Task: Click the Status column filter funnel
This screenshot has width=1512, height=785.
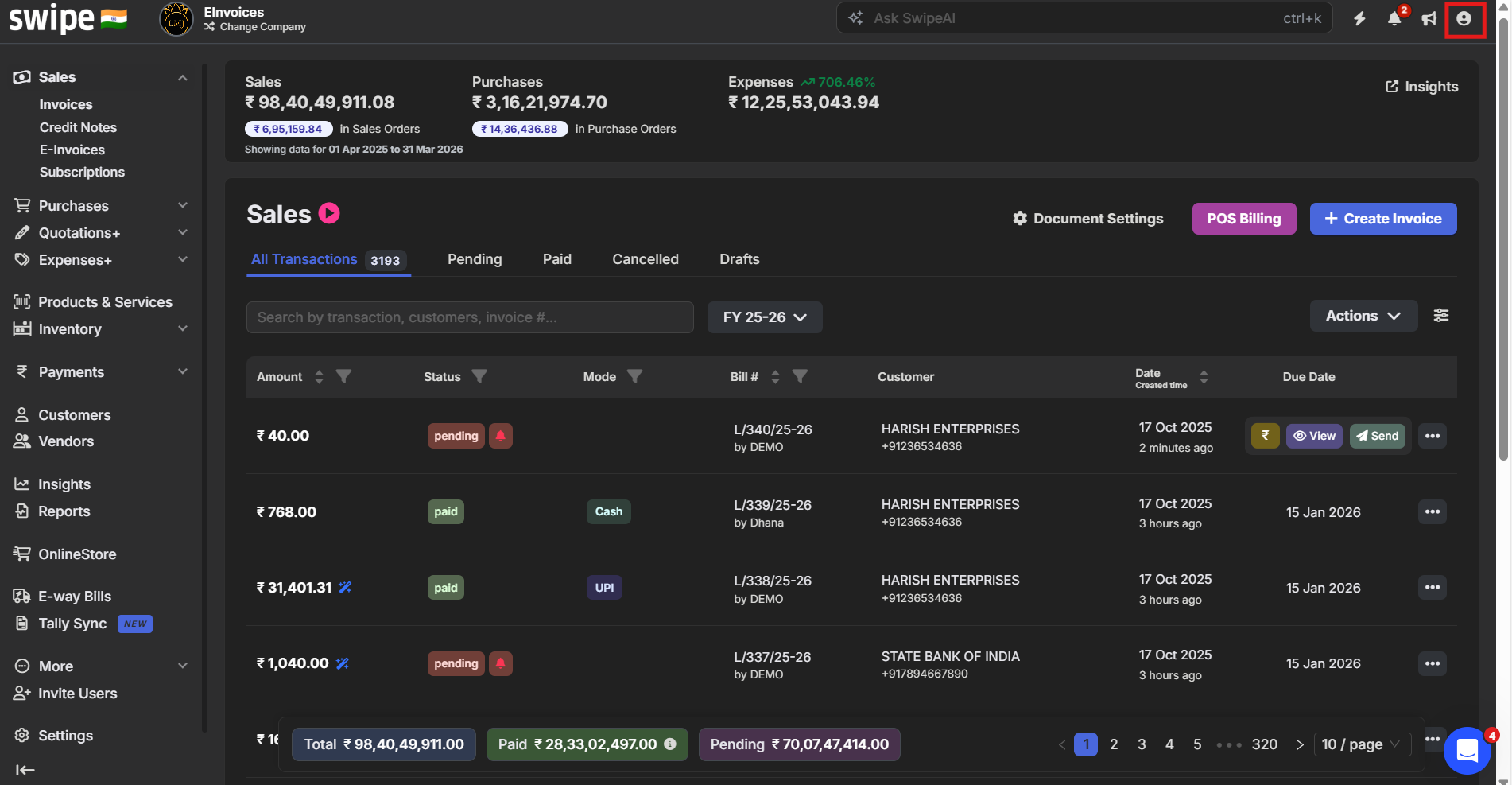Action: pos(479,376)
